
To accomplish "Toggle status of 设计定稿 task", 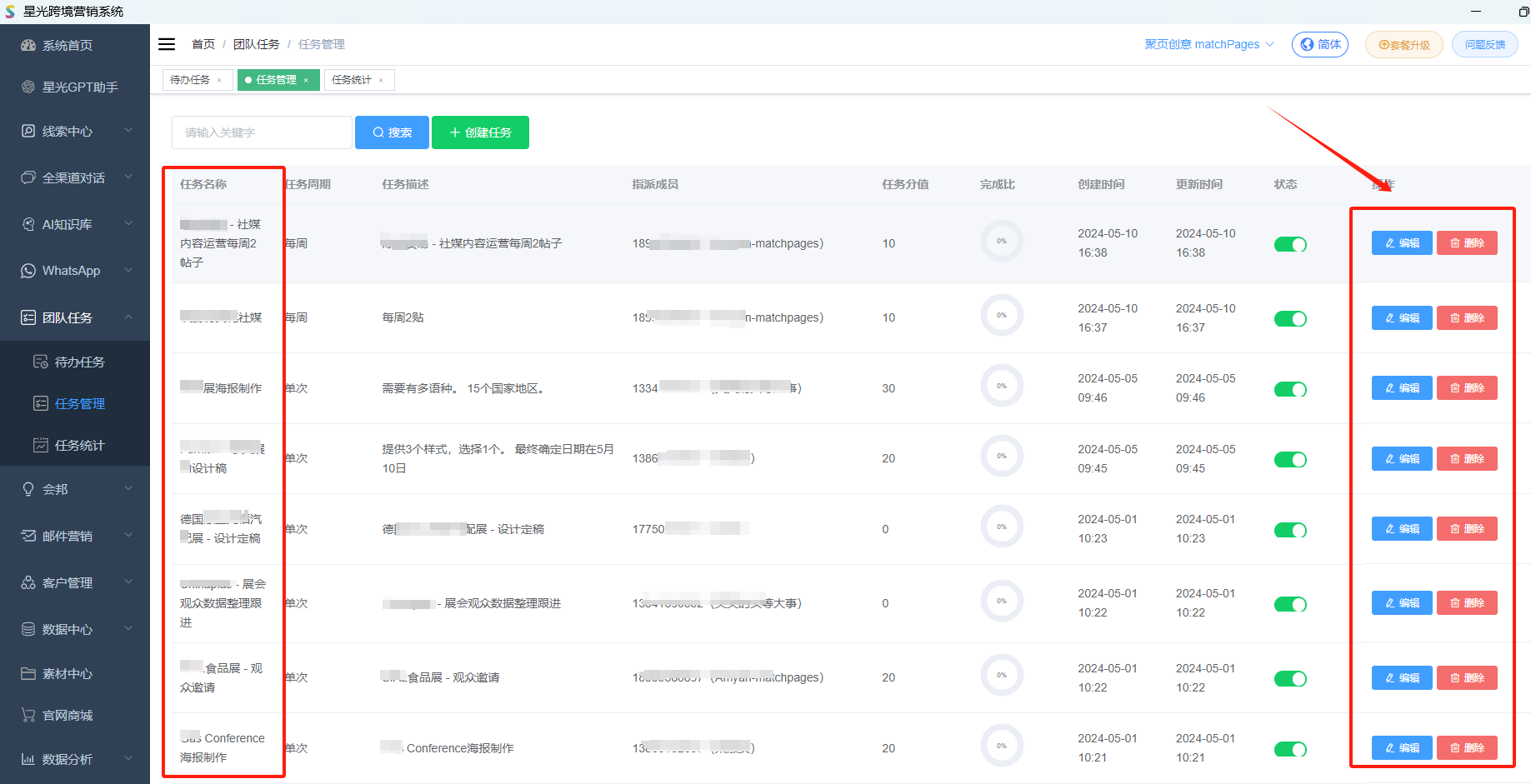I will (1290, 530).
